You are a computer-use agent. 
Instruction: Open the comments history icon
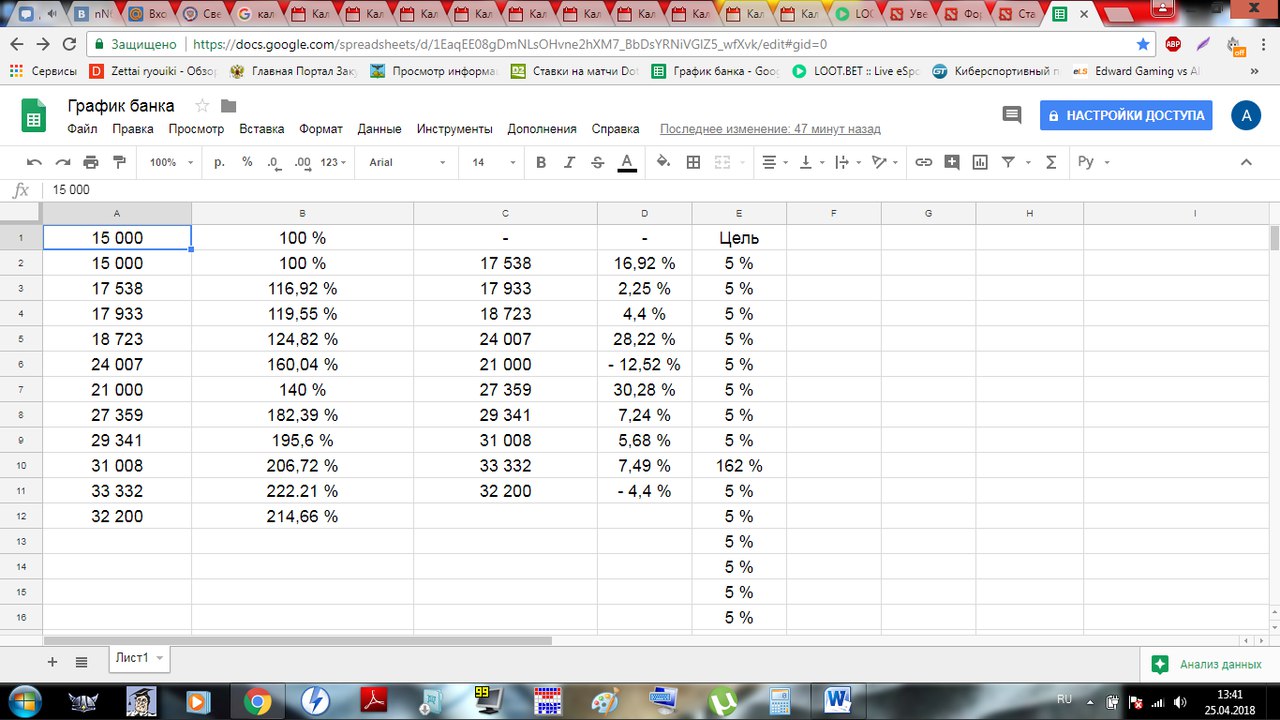(1012, 115)
